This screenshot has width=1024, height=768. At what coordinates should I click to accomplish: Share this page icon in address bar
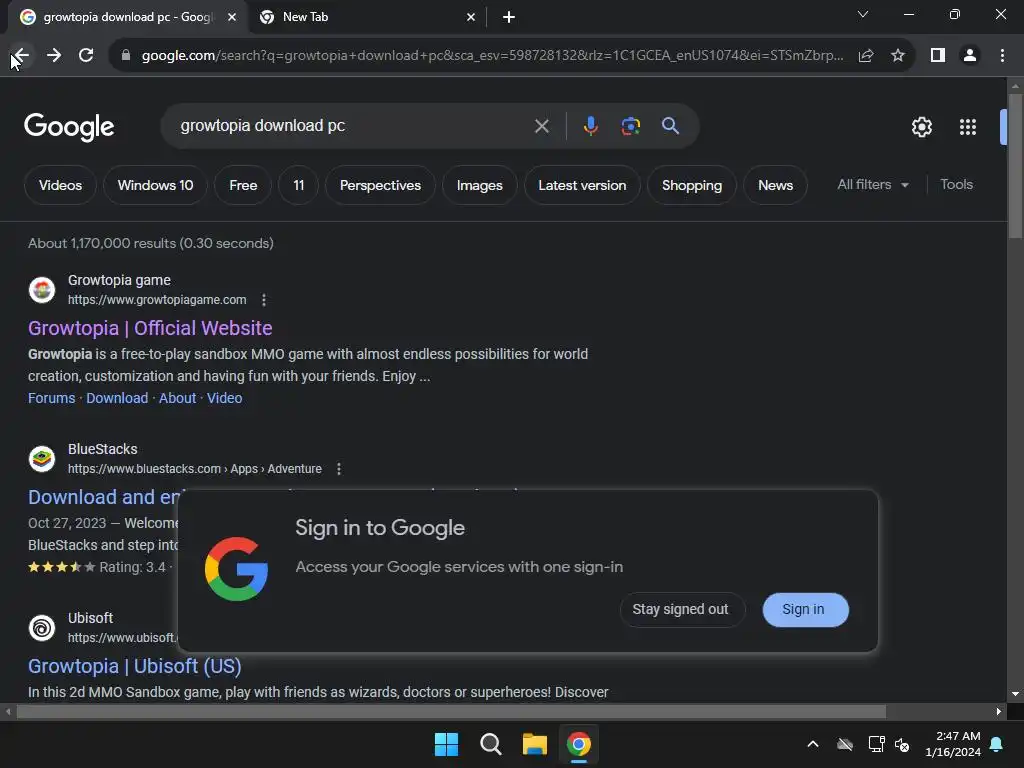tap(865, 56)
